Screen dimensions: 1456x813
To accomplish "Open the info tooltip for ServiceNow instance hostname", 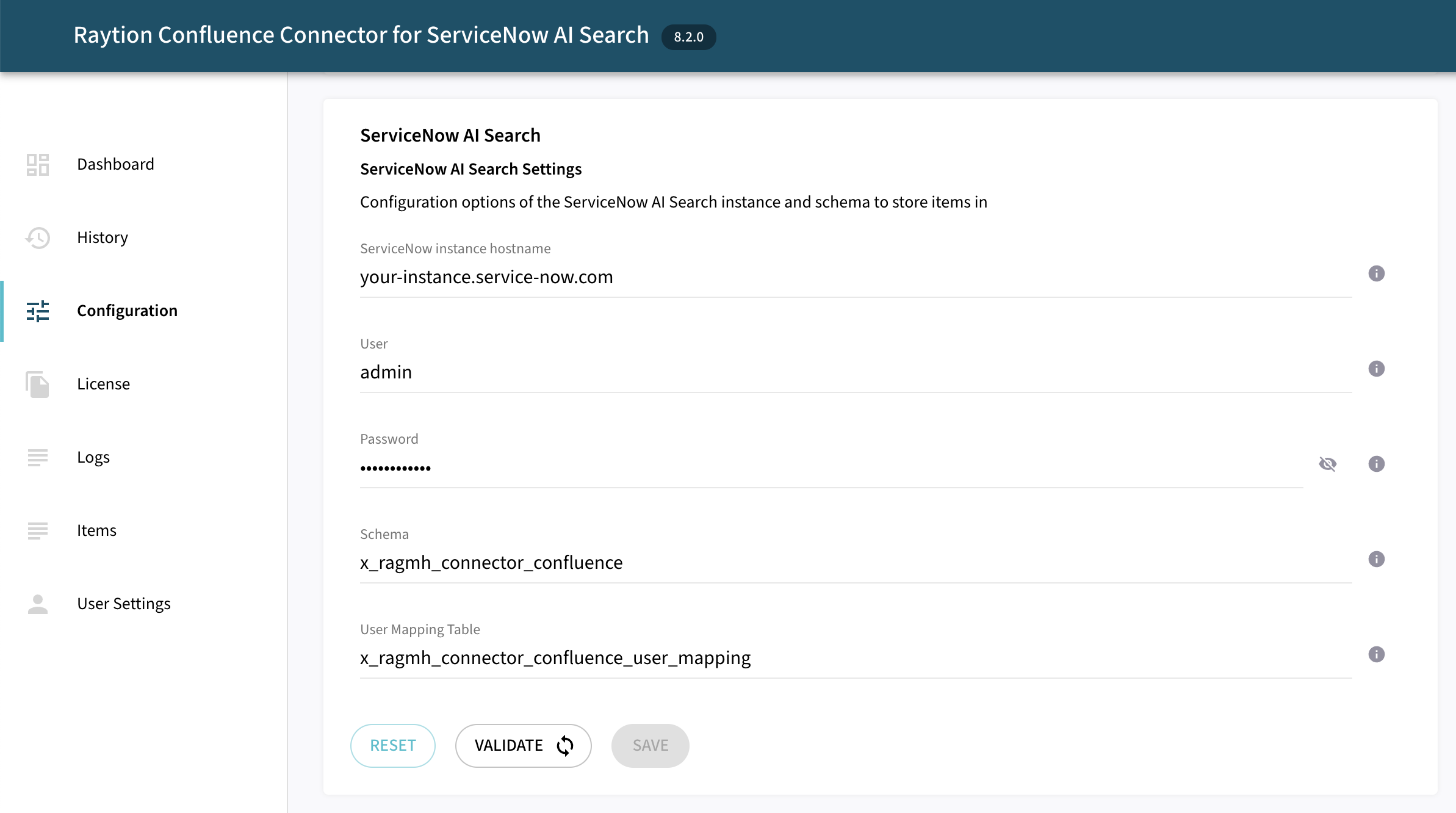I will pos(1377,273).
